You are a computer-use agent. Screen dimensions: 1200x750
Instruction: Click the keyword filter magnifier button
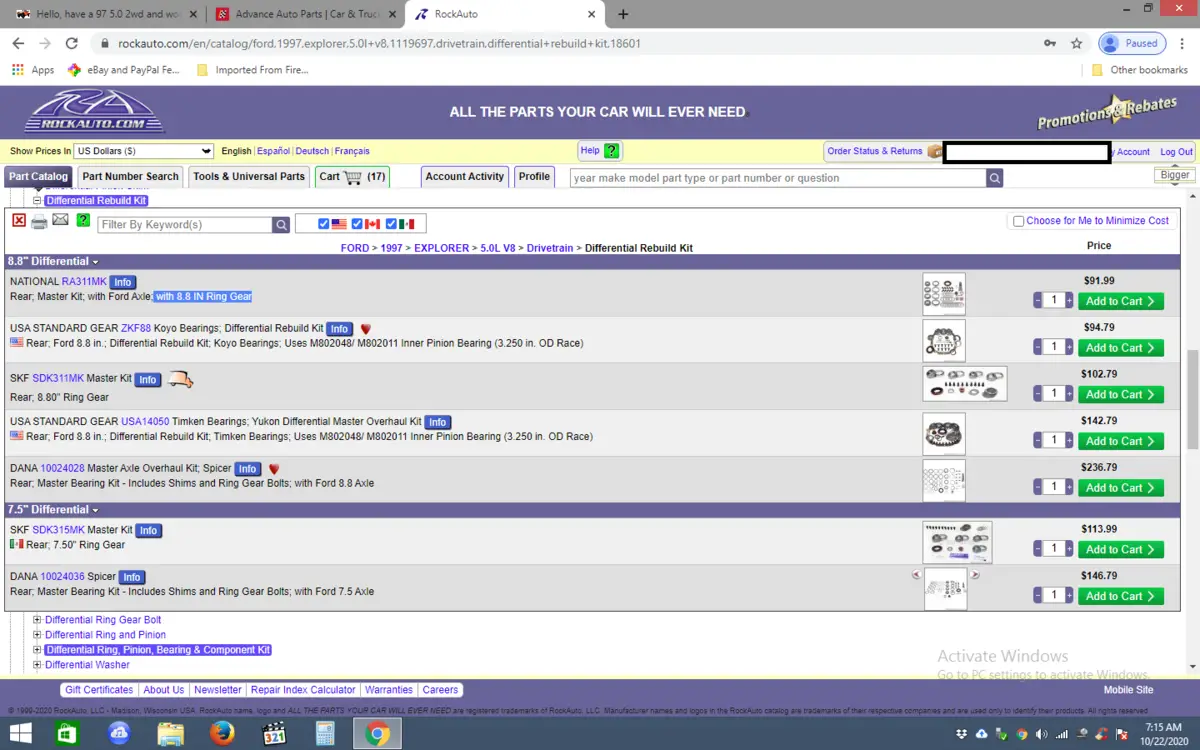282,225
